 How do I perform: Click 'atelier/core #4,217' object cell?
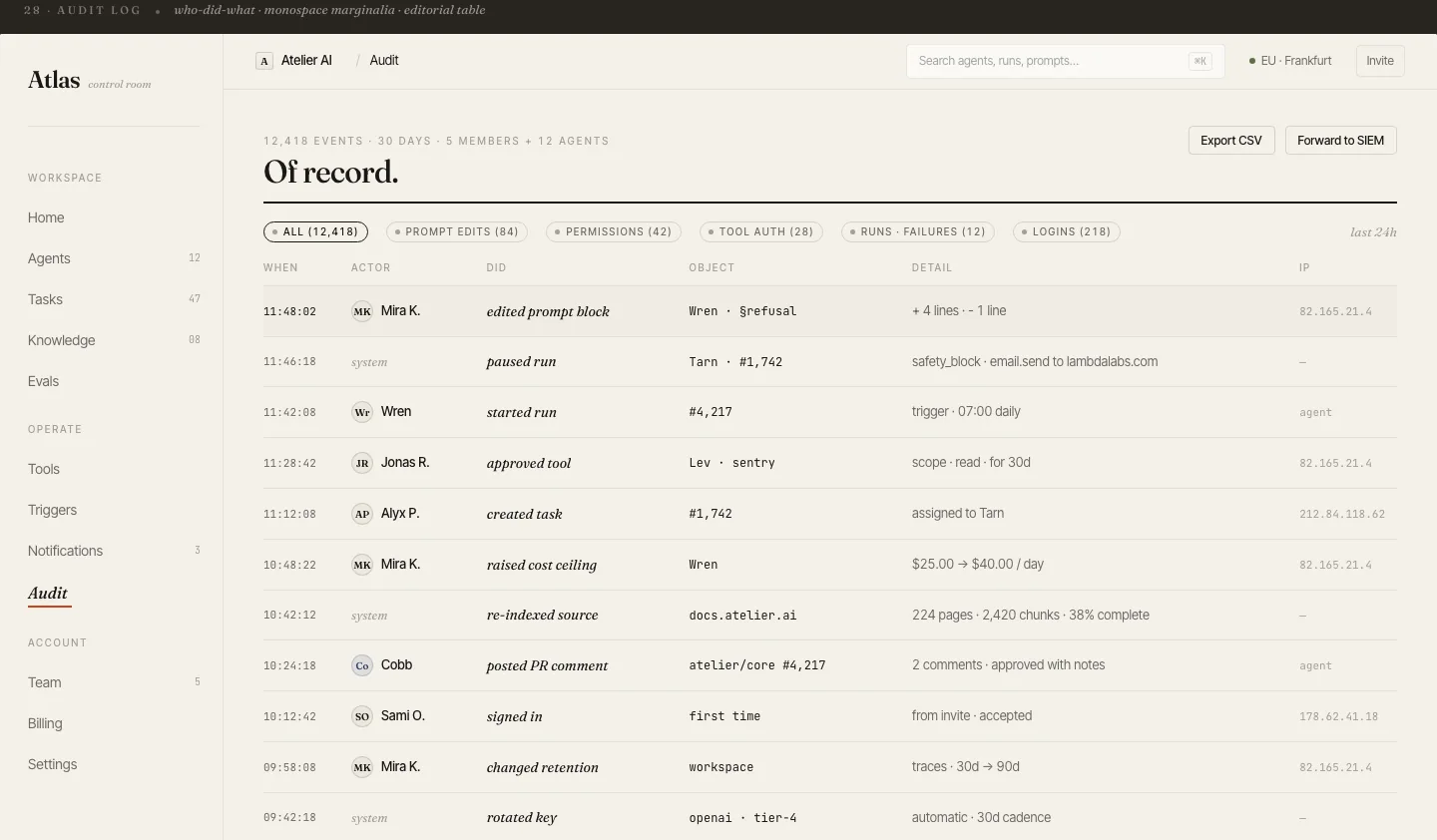(x=757, y=665)
